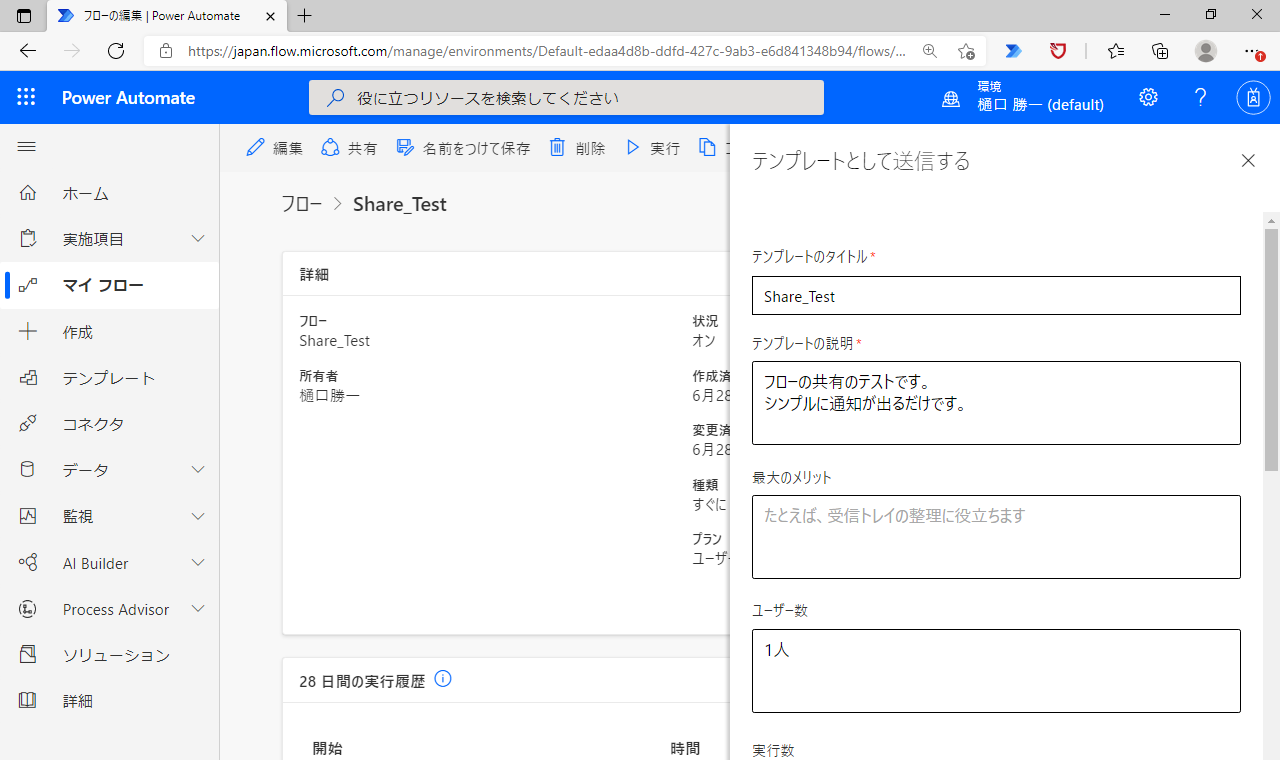Click the 作成 plus icon

(28, 332)
